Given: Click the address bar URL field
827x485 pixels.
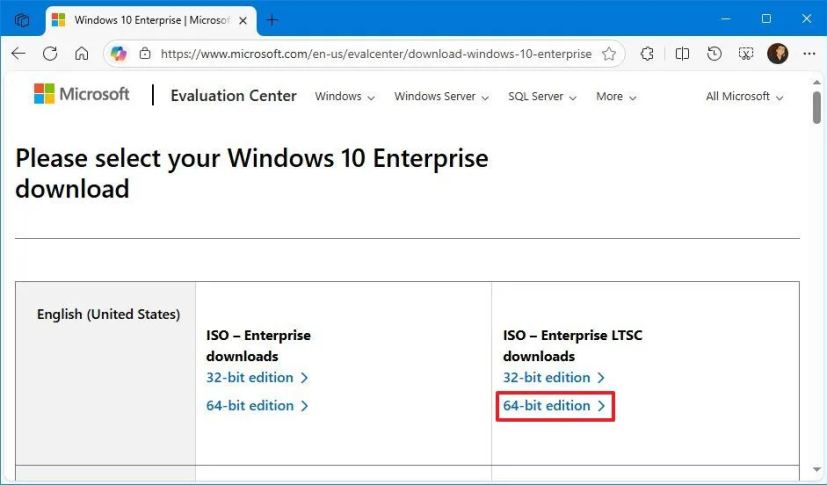Looking at the screenshot, I should tap(375, 54).
